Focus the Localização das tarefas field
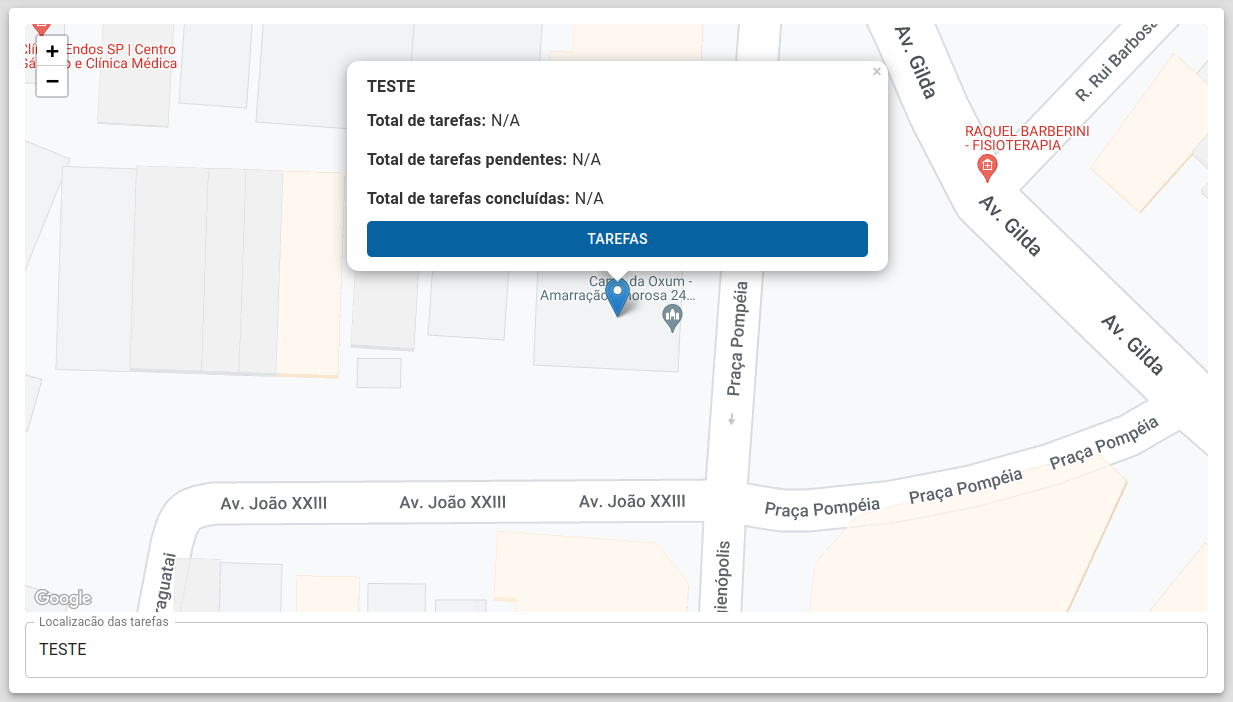The width and height of the screenshot is (1233, 702). (x=616, y=650)
